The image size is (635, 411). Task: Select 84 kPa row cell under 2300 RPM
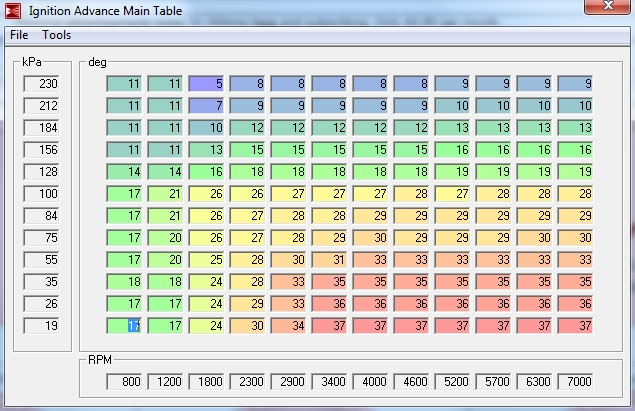click(247, 215)
